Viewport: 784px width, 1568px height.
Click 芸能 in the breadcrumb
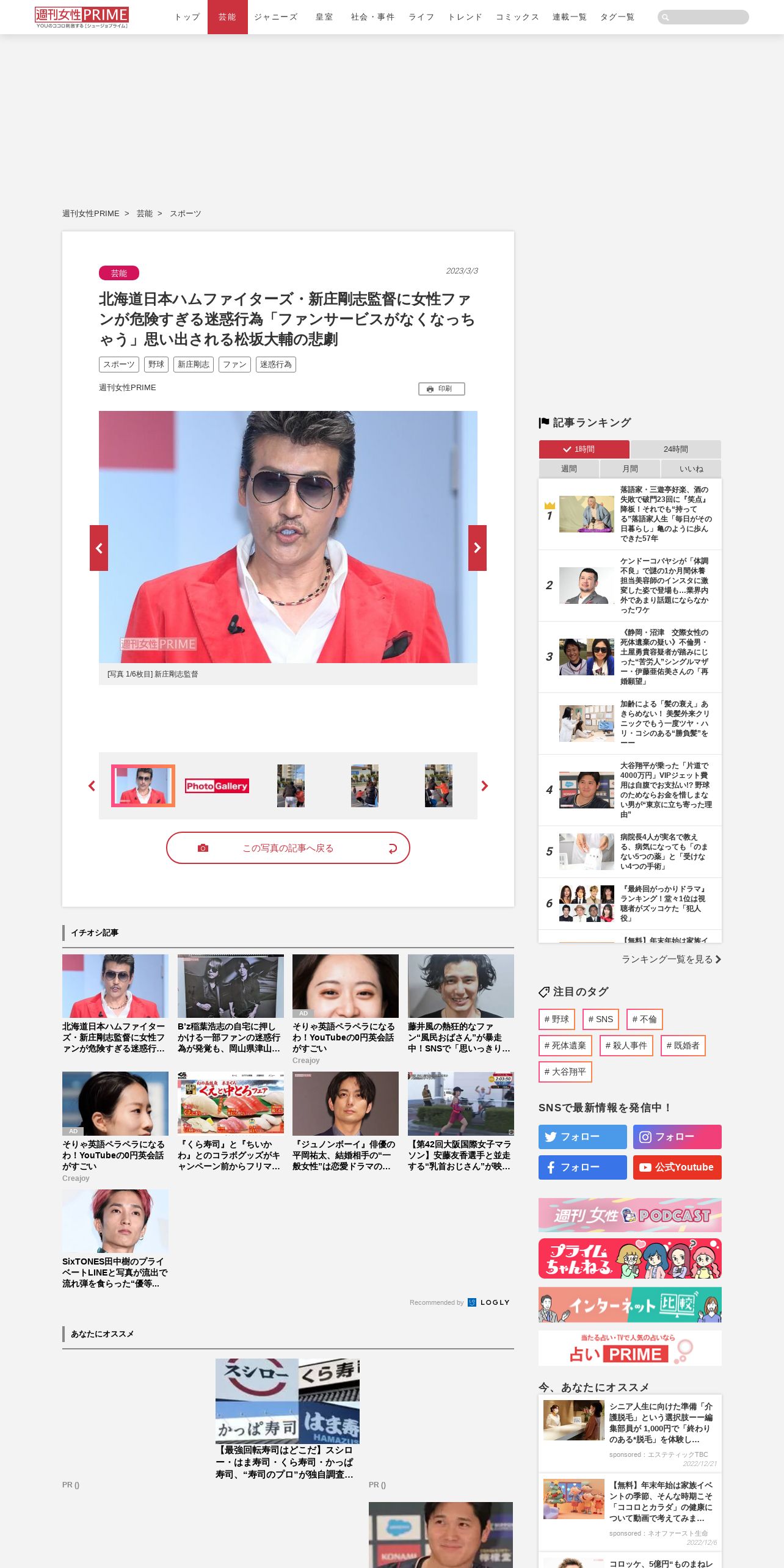145,214
